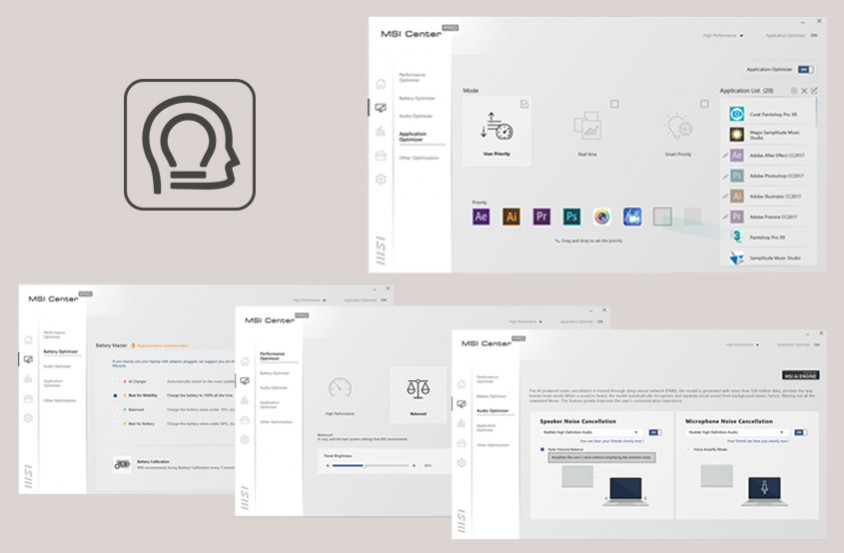844x553 pixels.
Task: Check the Real-time mode checkbox
Action: point(614,104)
